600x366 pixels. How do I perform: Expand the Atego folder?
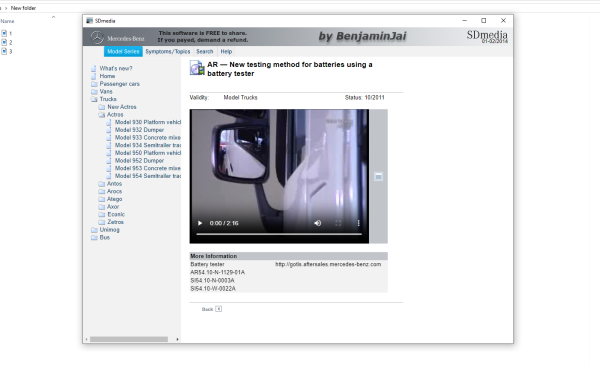pos(114,199)
